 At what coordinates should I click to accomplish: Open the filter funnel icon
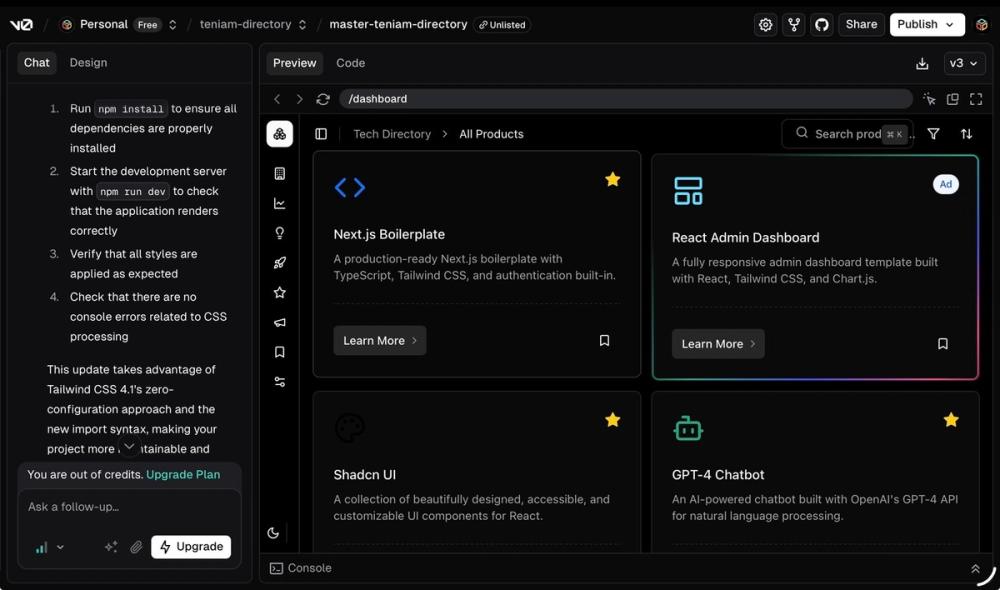click(x=933, y=134)
